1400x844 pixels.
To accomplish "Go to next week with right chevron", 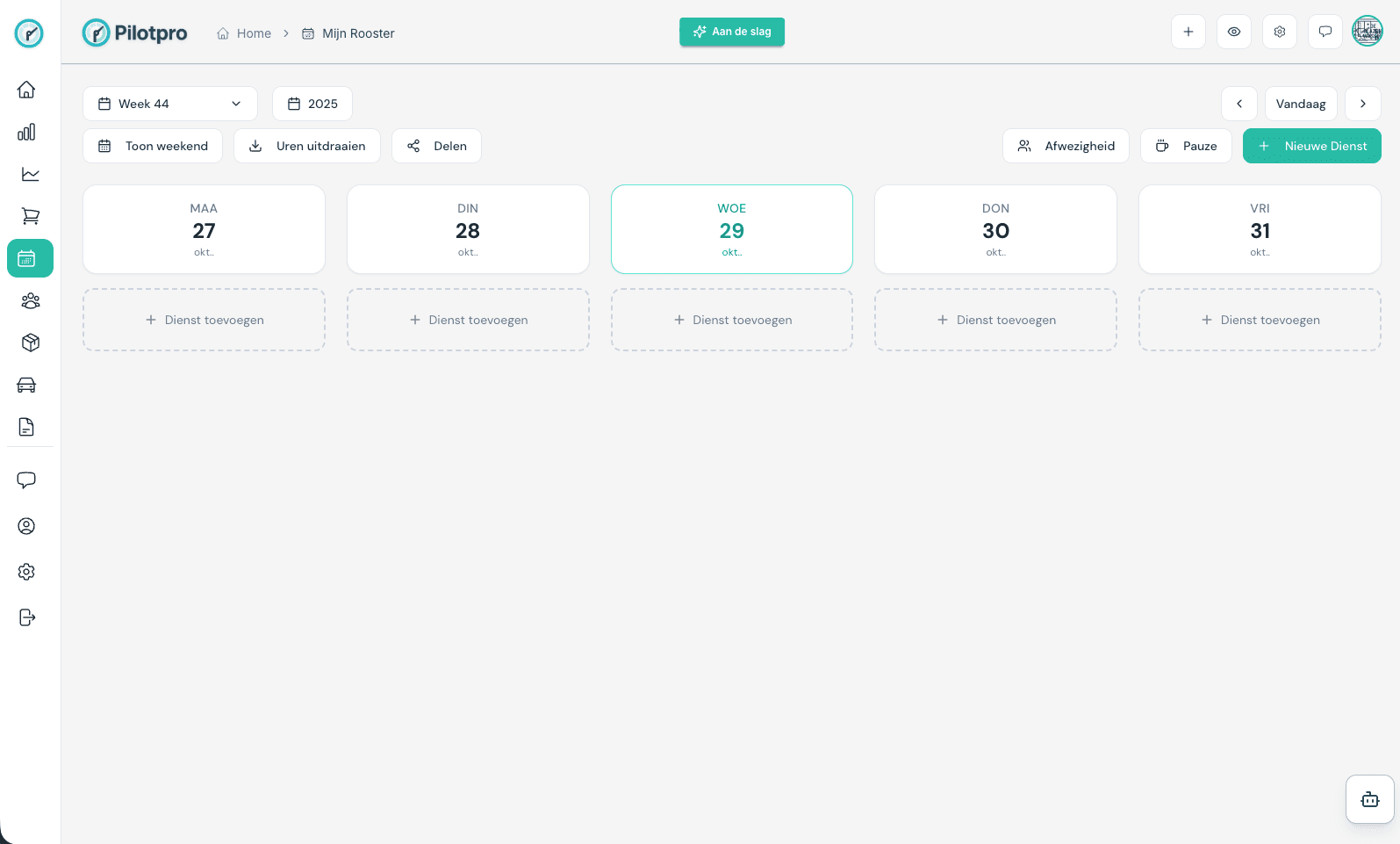I will pos(1362,104).
